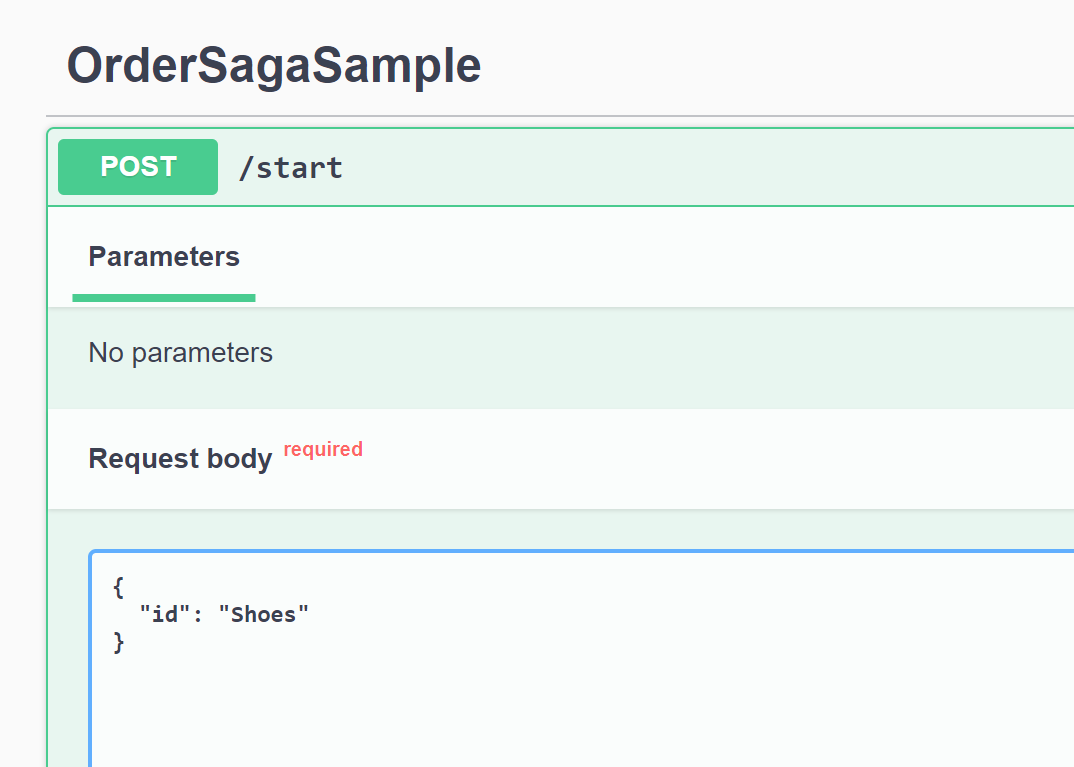Click the No parameters message

click(180, 353)
